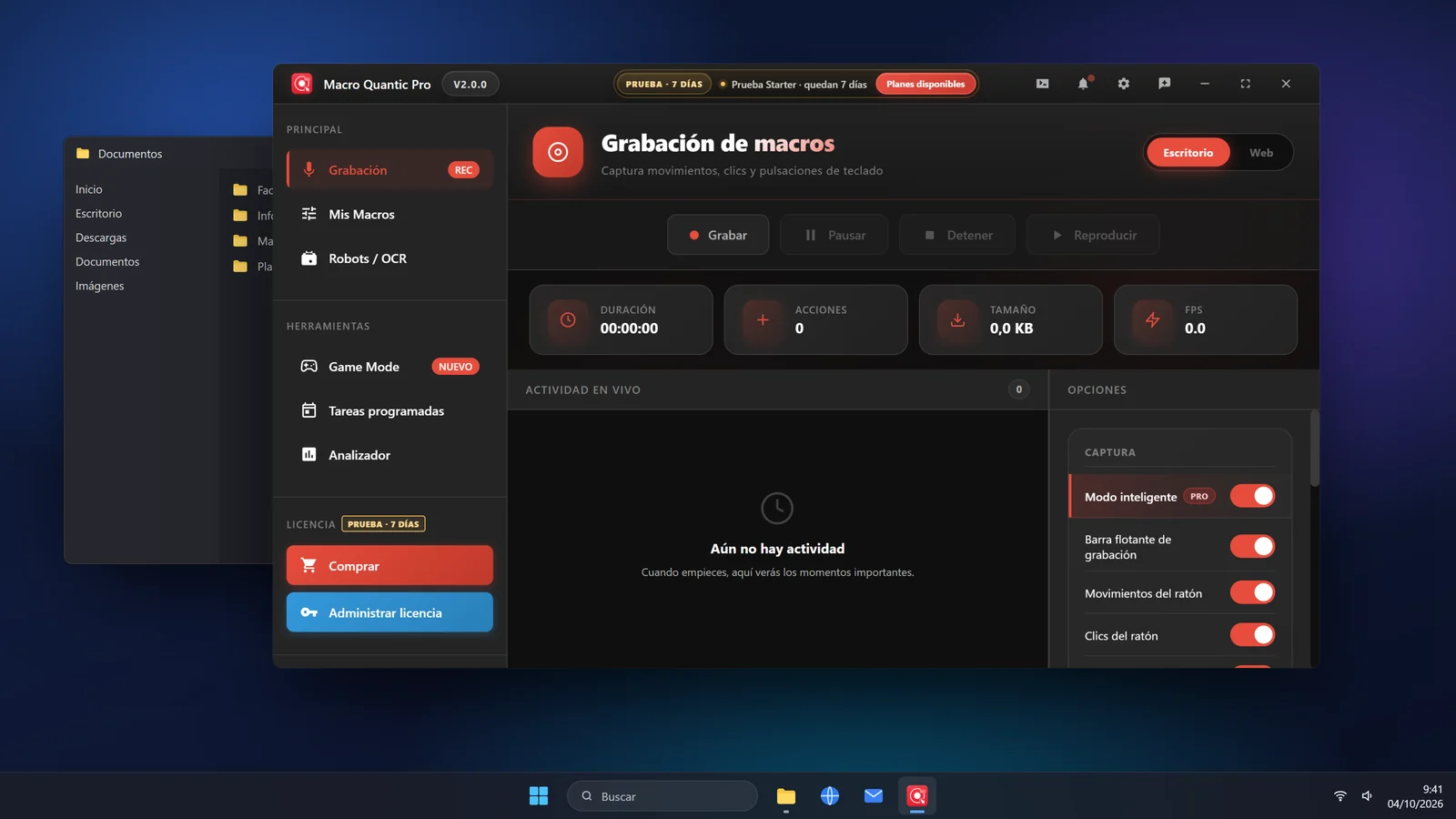Open the notifications bell icon
Image resolution: width=1456 pixels, height=819 pixels.
click(x=1083, y=84)
